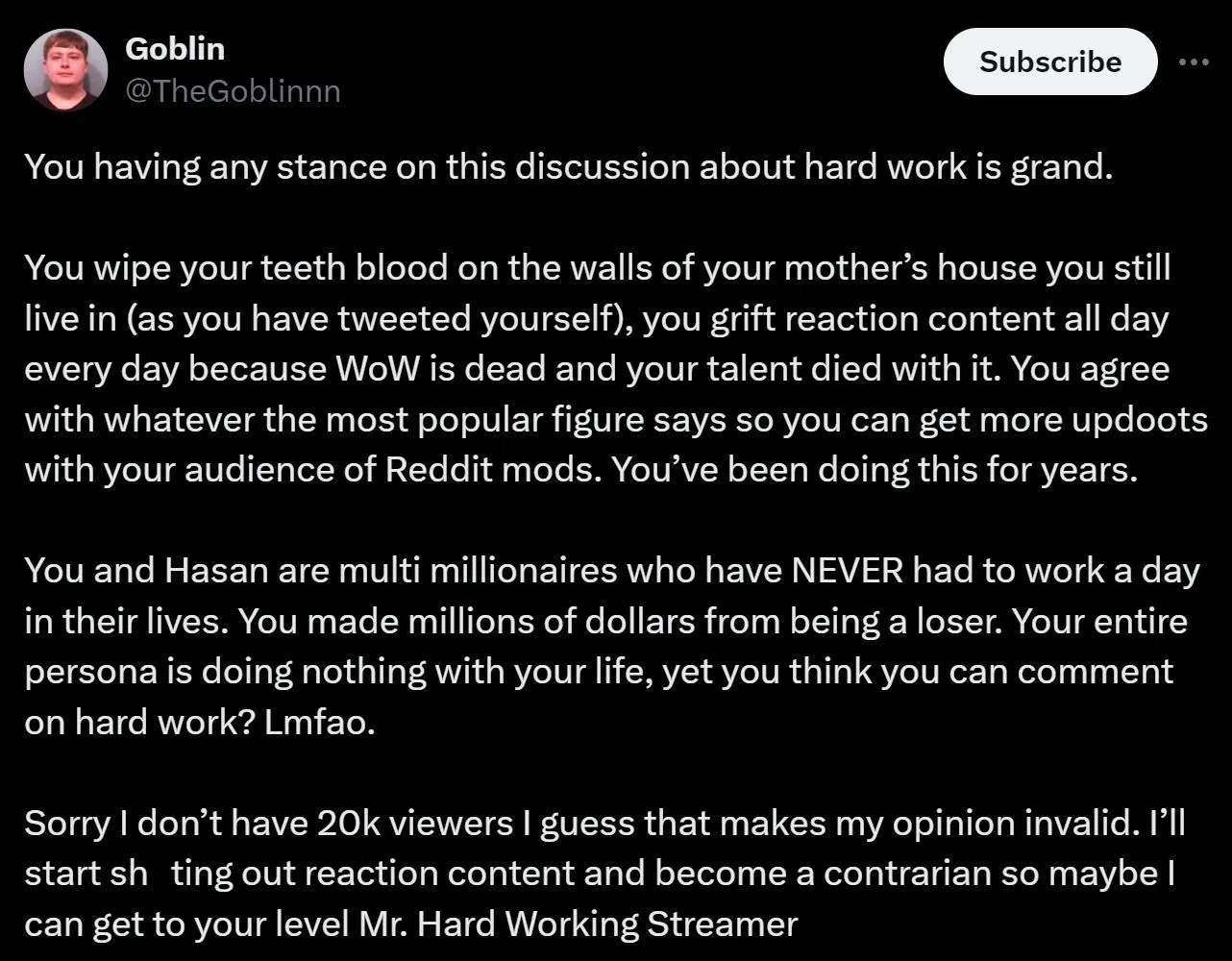Viewport: 1232px width, 961px height.
Task: Open the Goblin display name link
Action: [175, 48]
